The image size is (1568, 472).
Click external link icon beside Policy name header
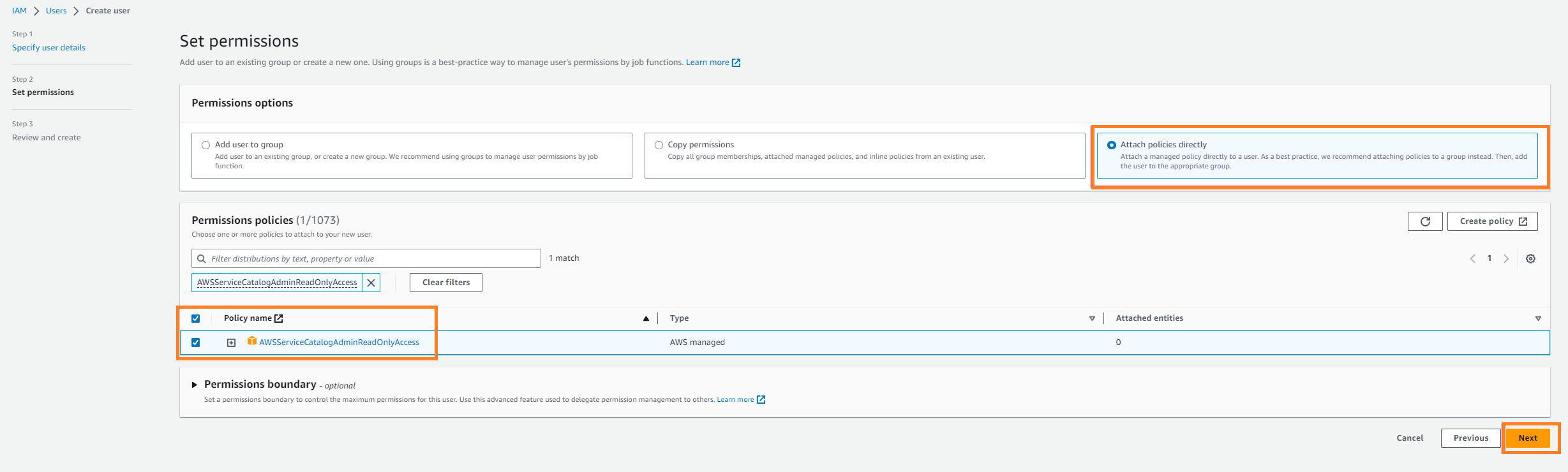[x=279, y=318]
